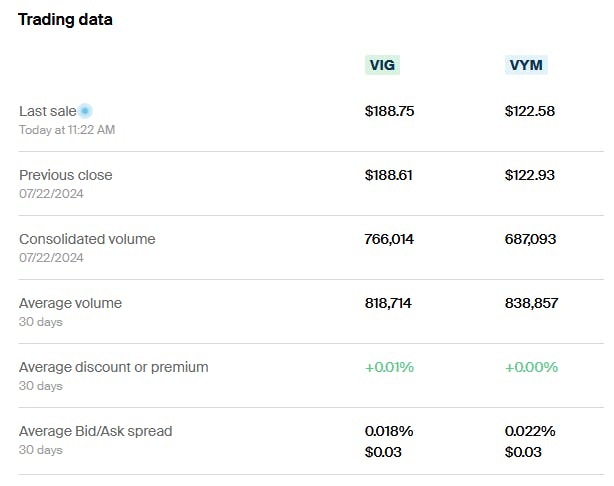Click VYM consolidated volume 687,093
The width and height of the screenshot is (614, 486).
click(x=531, y=239)
